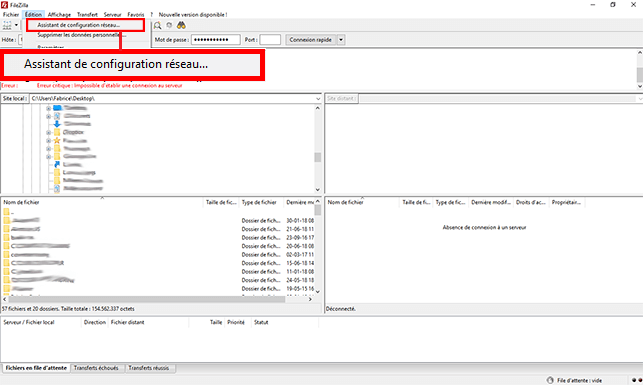Click the local file list horizontal scrollbar

146,299
